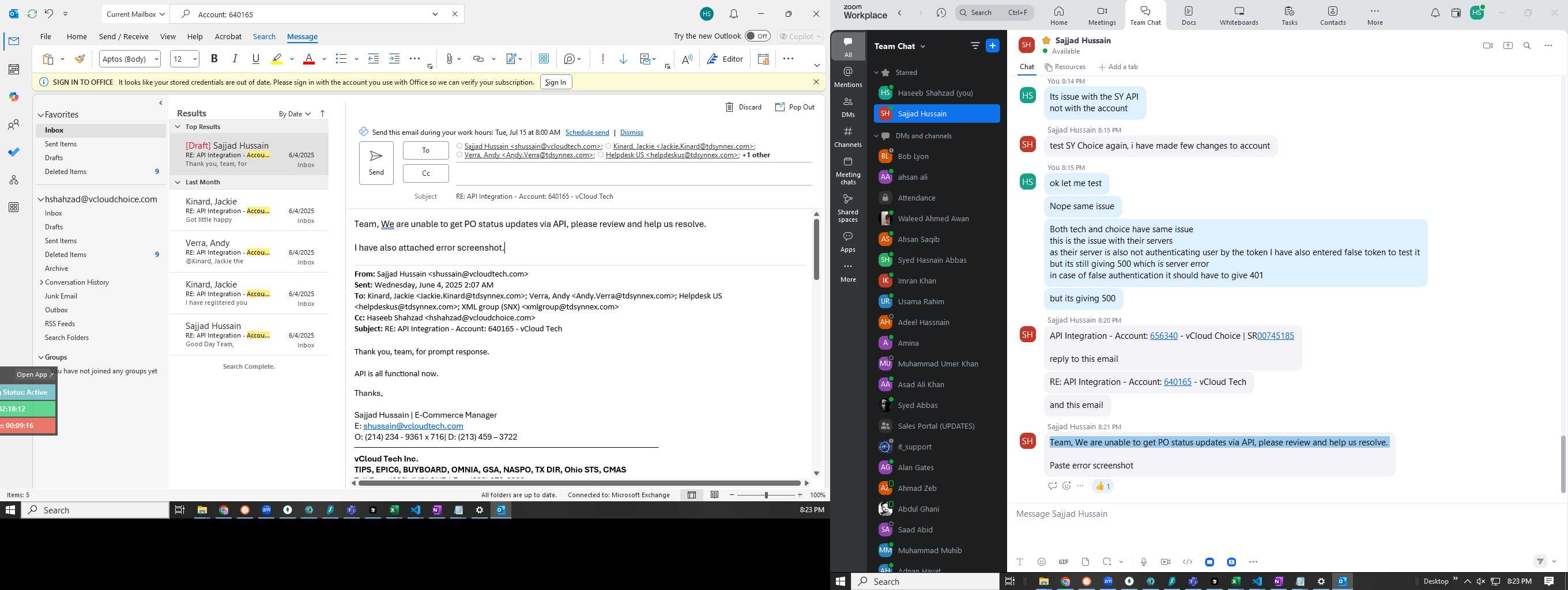Start video call with Sajjad Hussain

click(1488, 46)
